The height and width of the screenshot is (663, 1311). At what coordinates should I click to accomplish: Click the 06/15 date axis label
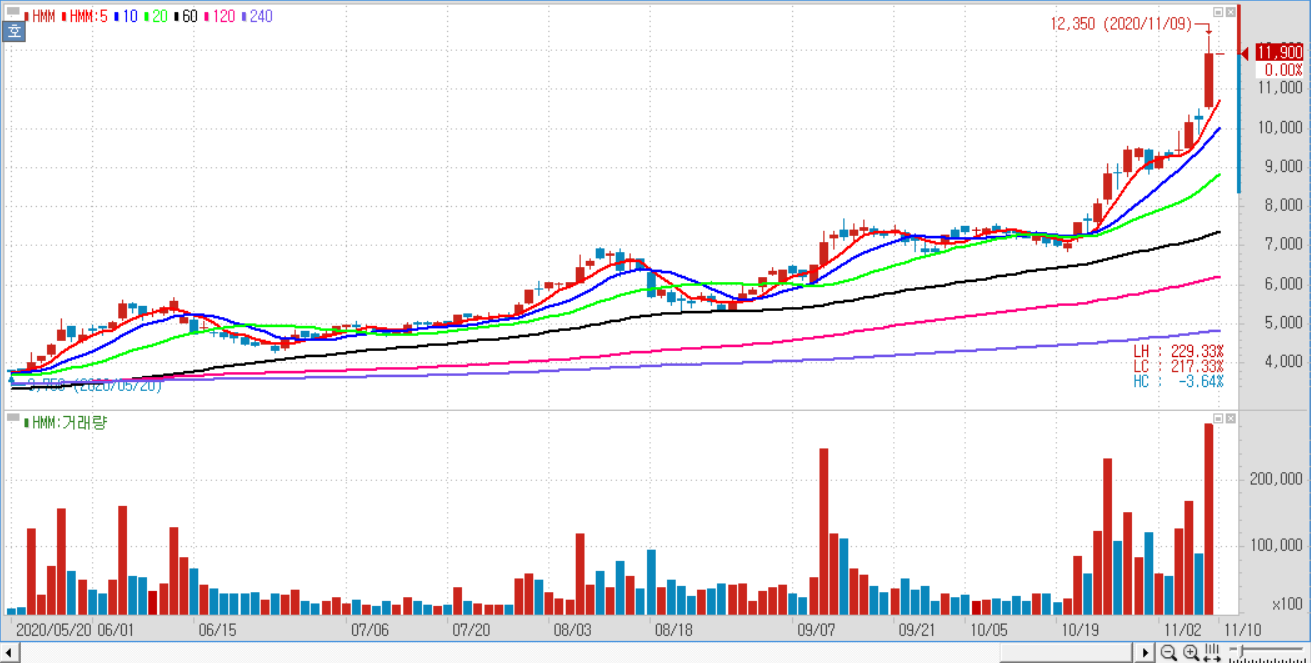coord(217,630)
